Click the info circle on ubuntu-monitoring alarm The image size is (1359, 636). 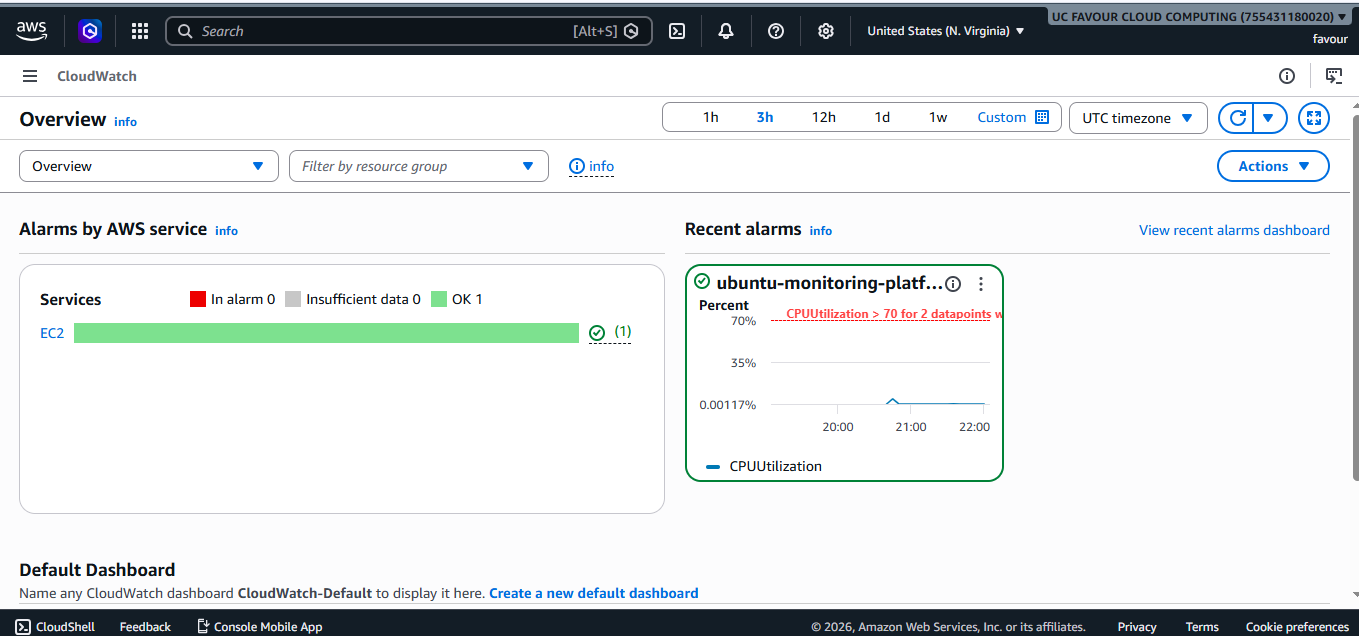(953, 284)
